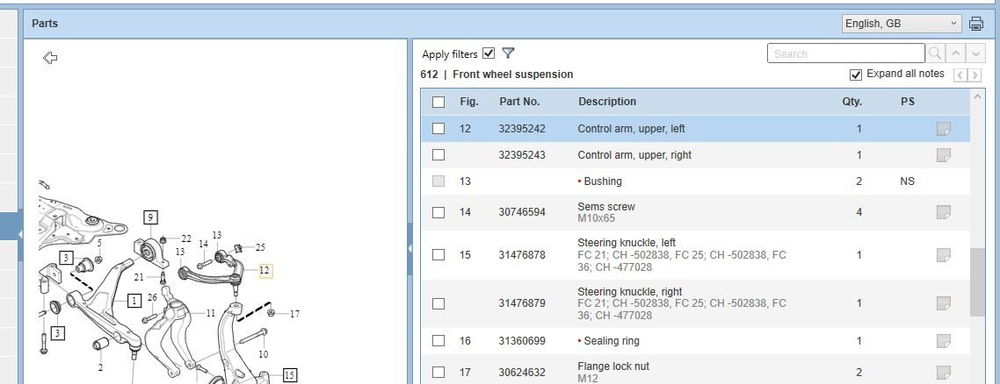Jump to previous search result arrow
The width and height of the screenshot is (1000, 384).
[955, 54]
